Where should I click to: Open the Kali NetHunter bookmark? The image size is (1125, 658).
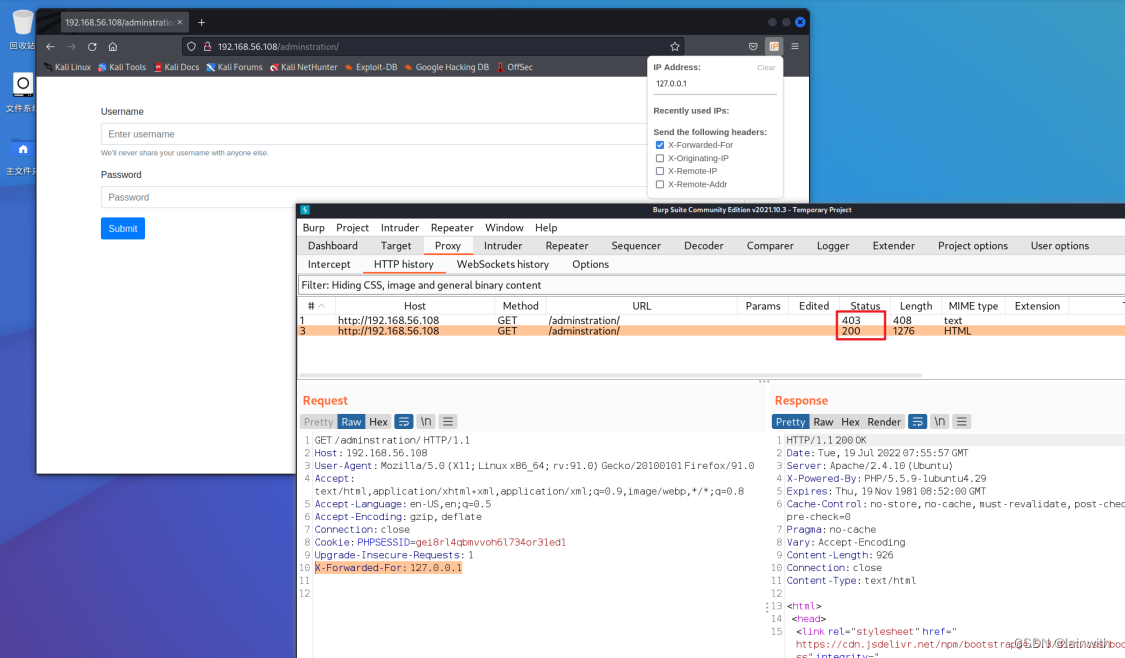point(303,67)
